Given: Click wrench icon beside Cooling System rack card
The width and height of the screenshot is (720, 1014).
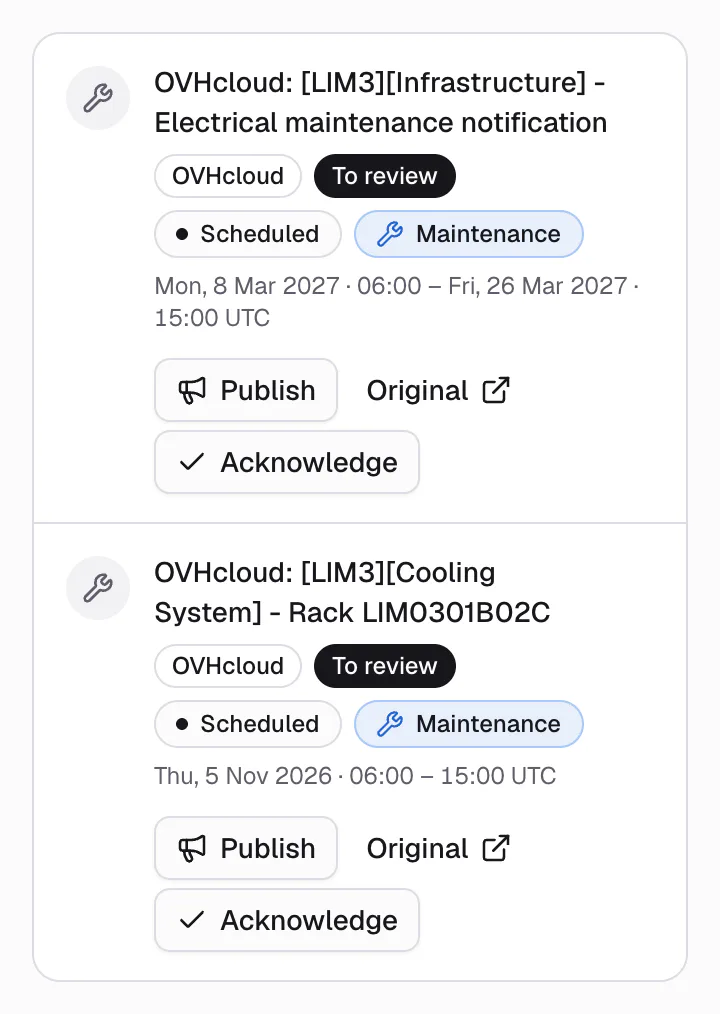Looking at the screenshot, I should coord(98,588).
